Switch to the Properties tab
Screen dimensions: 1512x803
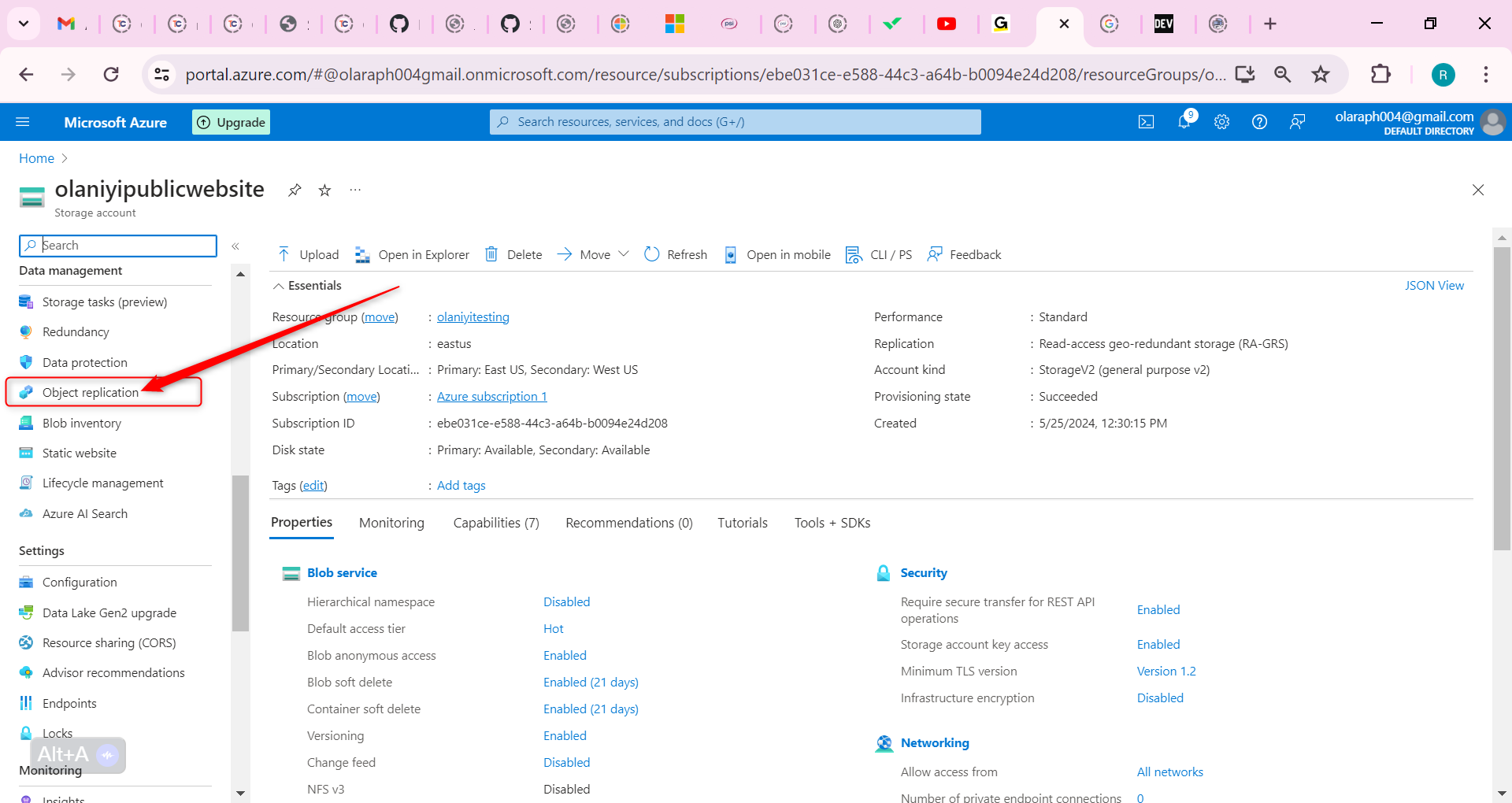(x=302, y=523)
